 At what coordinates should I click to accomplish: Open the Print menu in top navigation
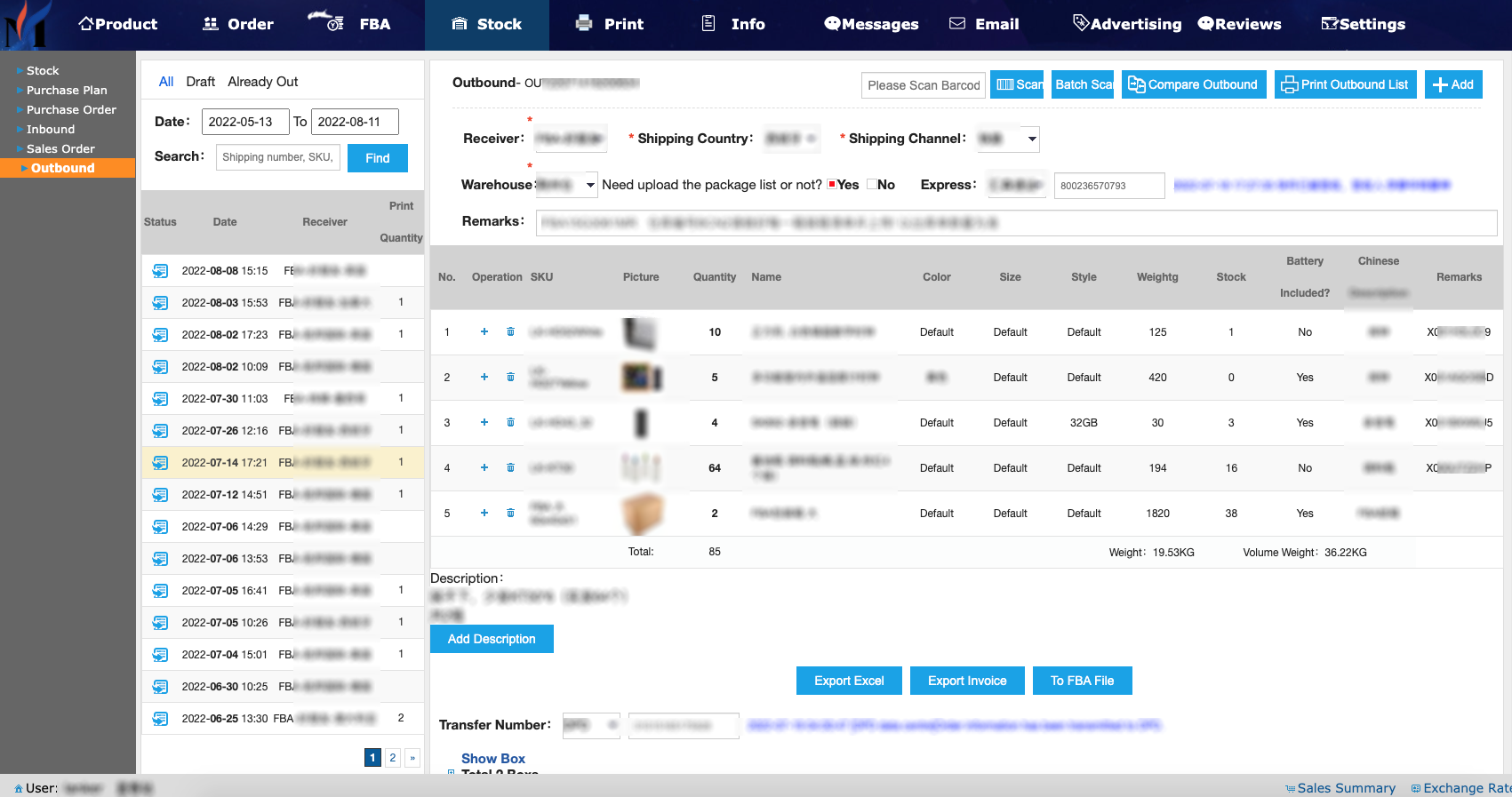pyautogui.click(x=610, y=24)
